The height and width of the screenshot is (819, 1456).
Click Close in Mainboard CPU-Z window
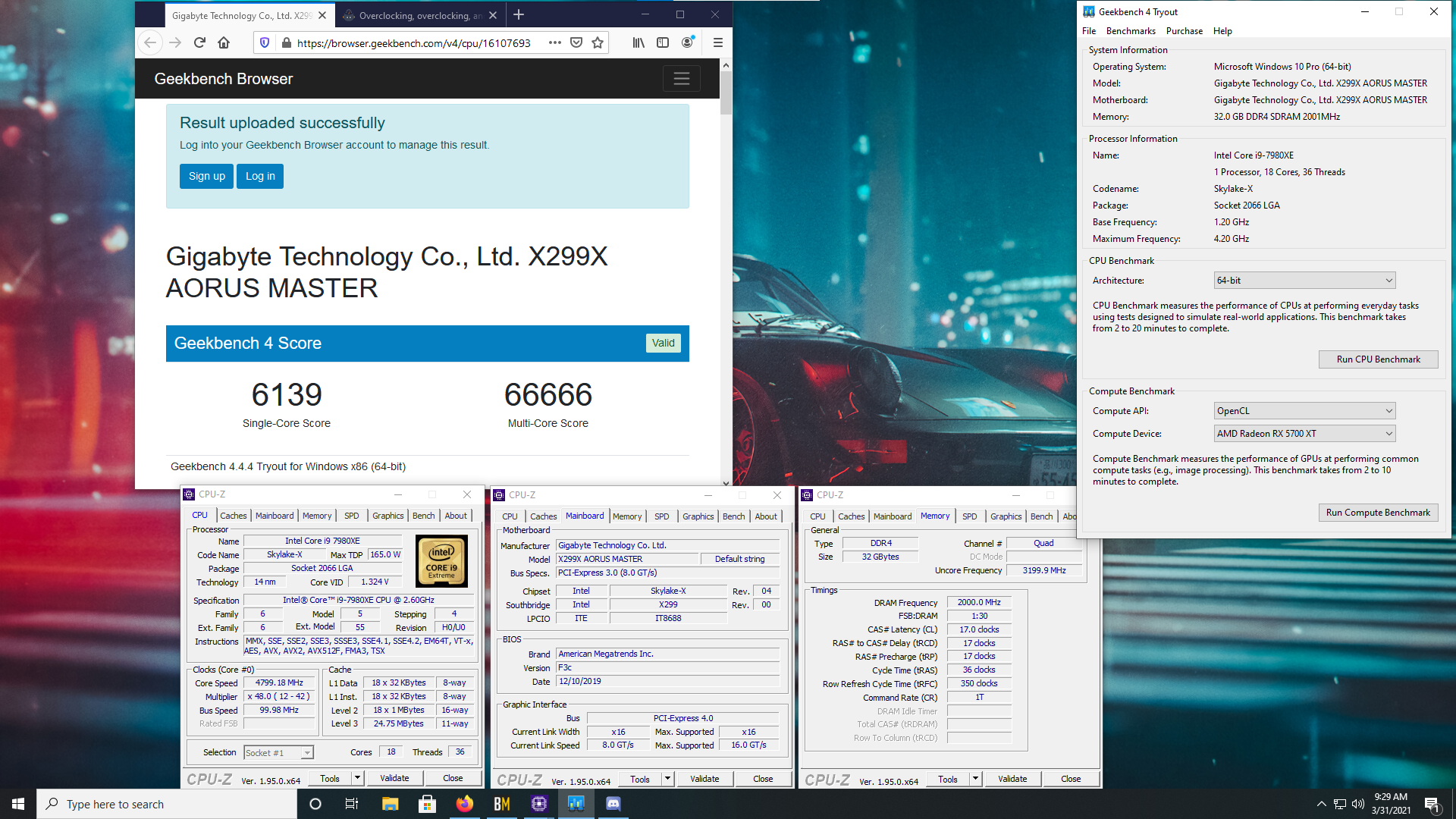click(x=763, y=779)
